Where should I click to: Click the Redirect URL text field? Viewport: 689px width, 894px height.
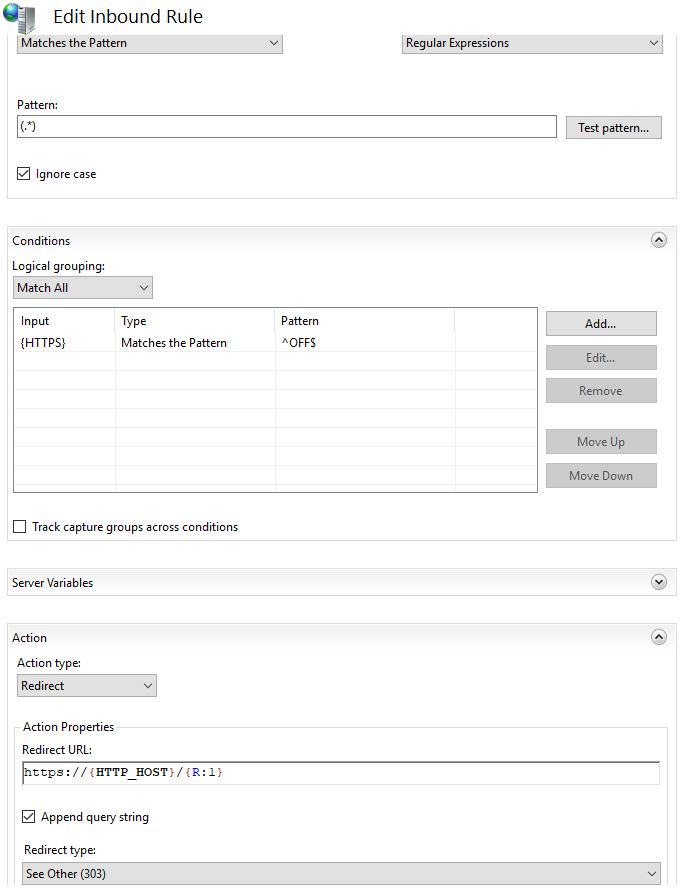341,773
